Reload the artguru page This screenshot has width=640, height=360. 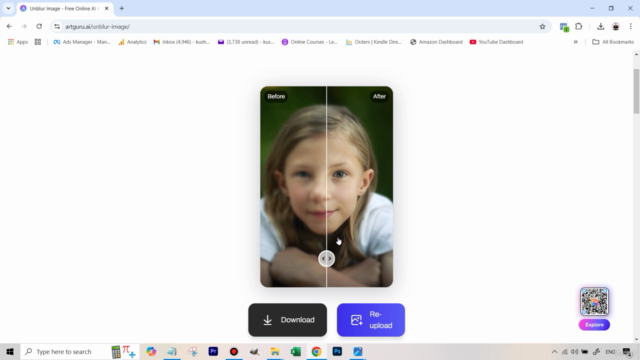[39, 27]
